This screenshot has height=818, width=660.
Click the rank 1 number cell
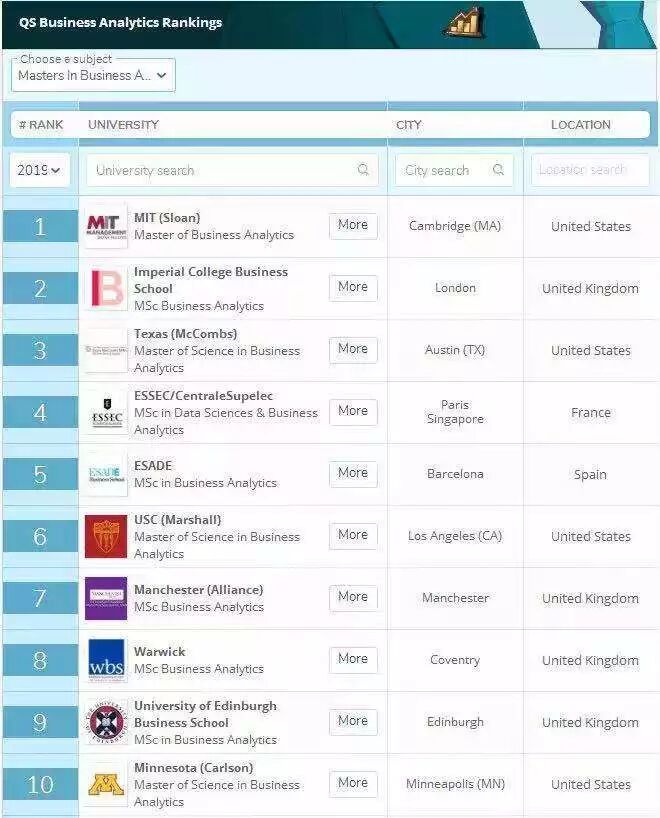40,226
